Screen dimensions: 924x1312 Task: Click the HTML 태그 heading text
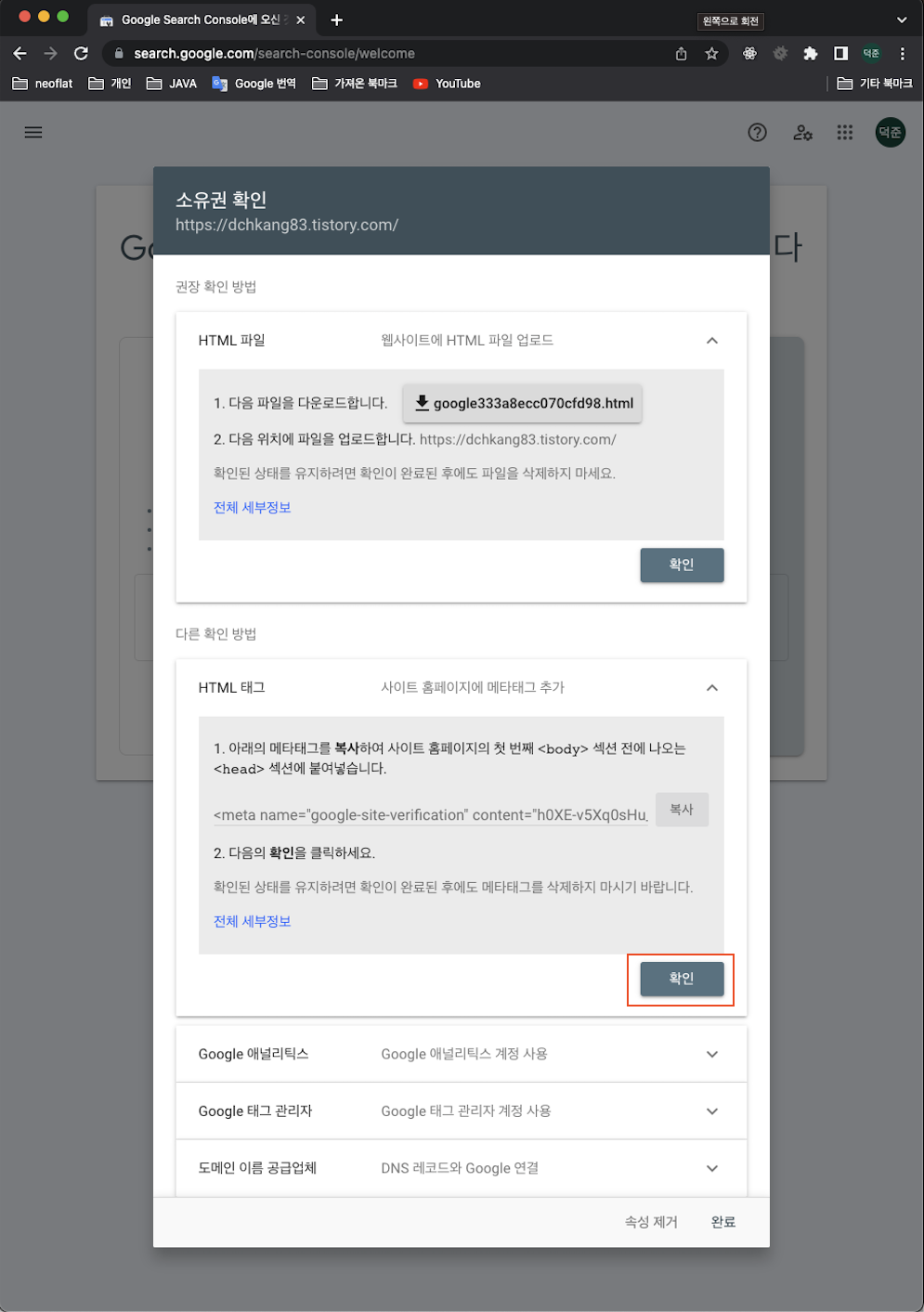pos(232,688)
